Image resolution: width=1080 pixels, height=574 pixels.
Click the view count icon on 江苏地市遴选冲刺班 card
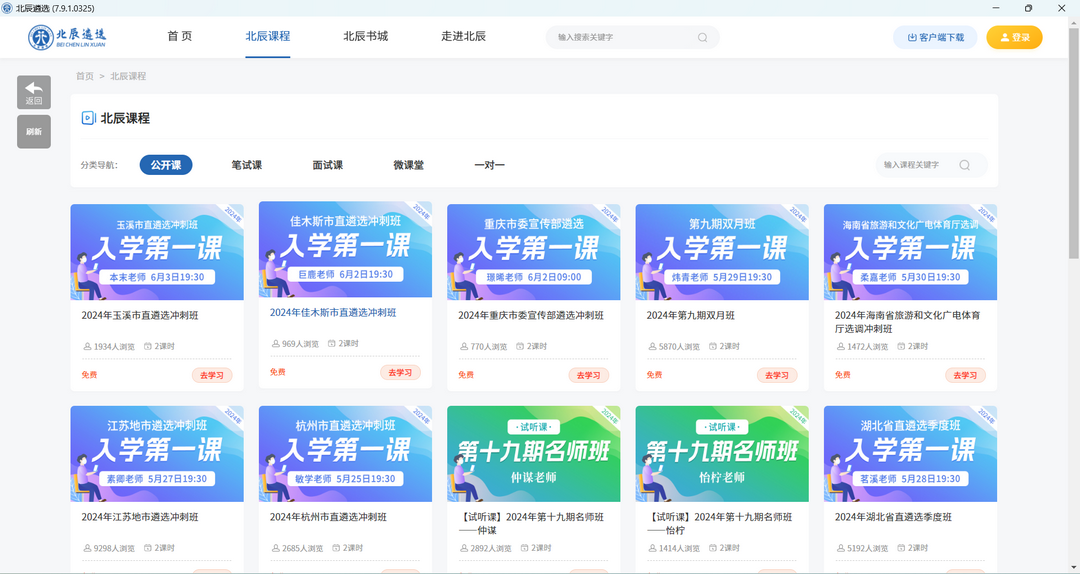(x=87, y=549)
